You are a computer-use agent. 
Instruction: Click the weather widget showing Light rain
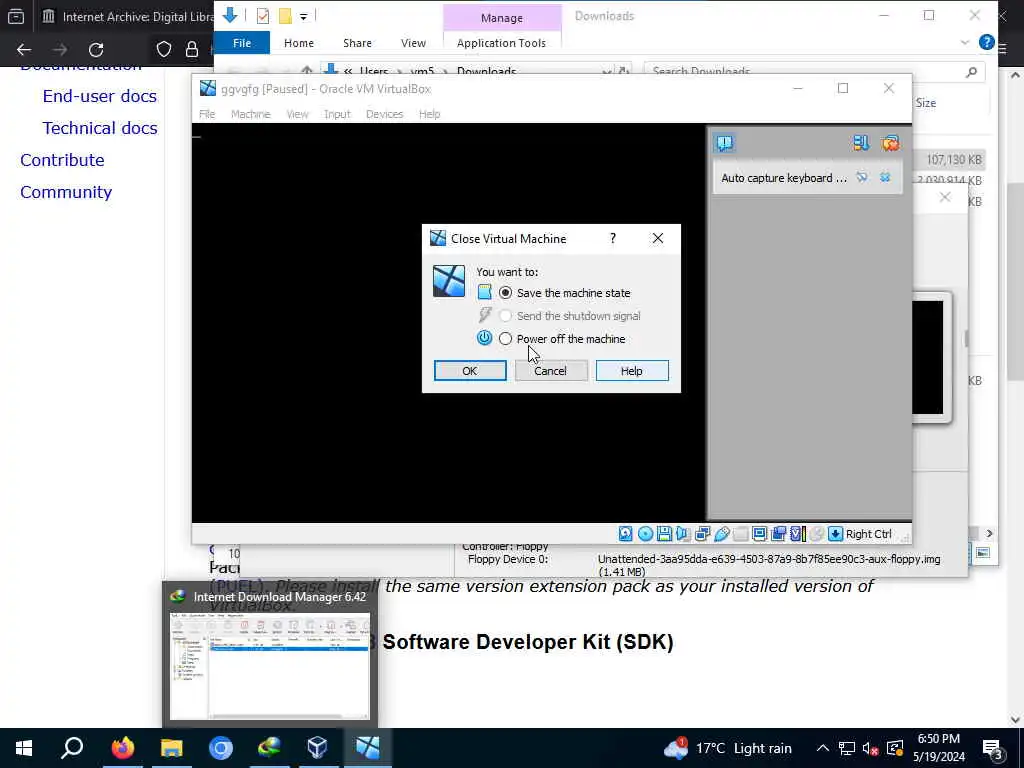728,748
